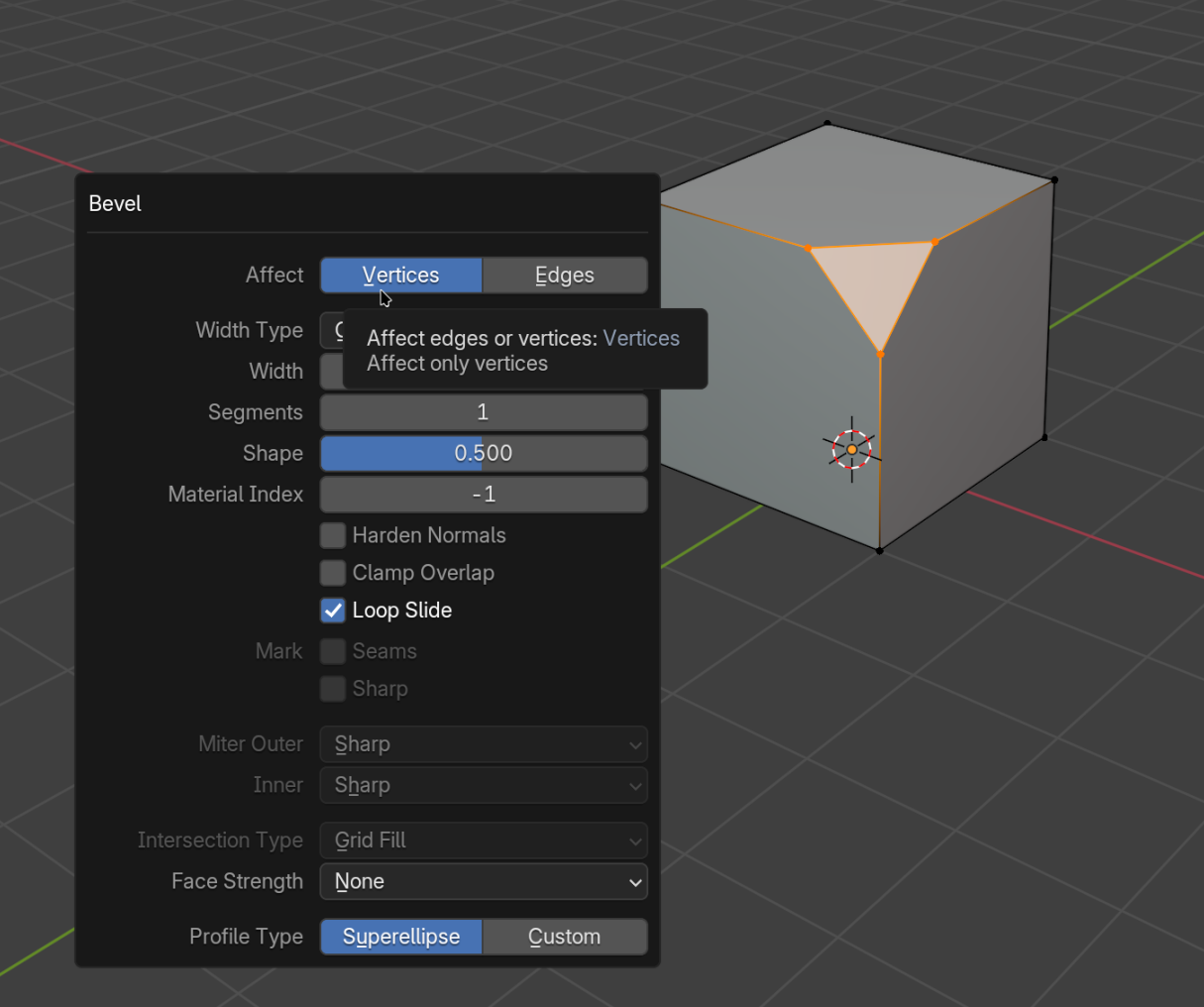Edit the Material Index value

point(484,495)
